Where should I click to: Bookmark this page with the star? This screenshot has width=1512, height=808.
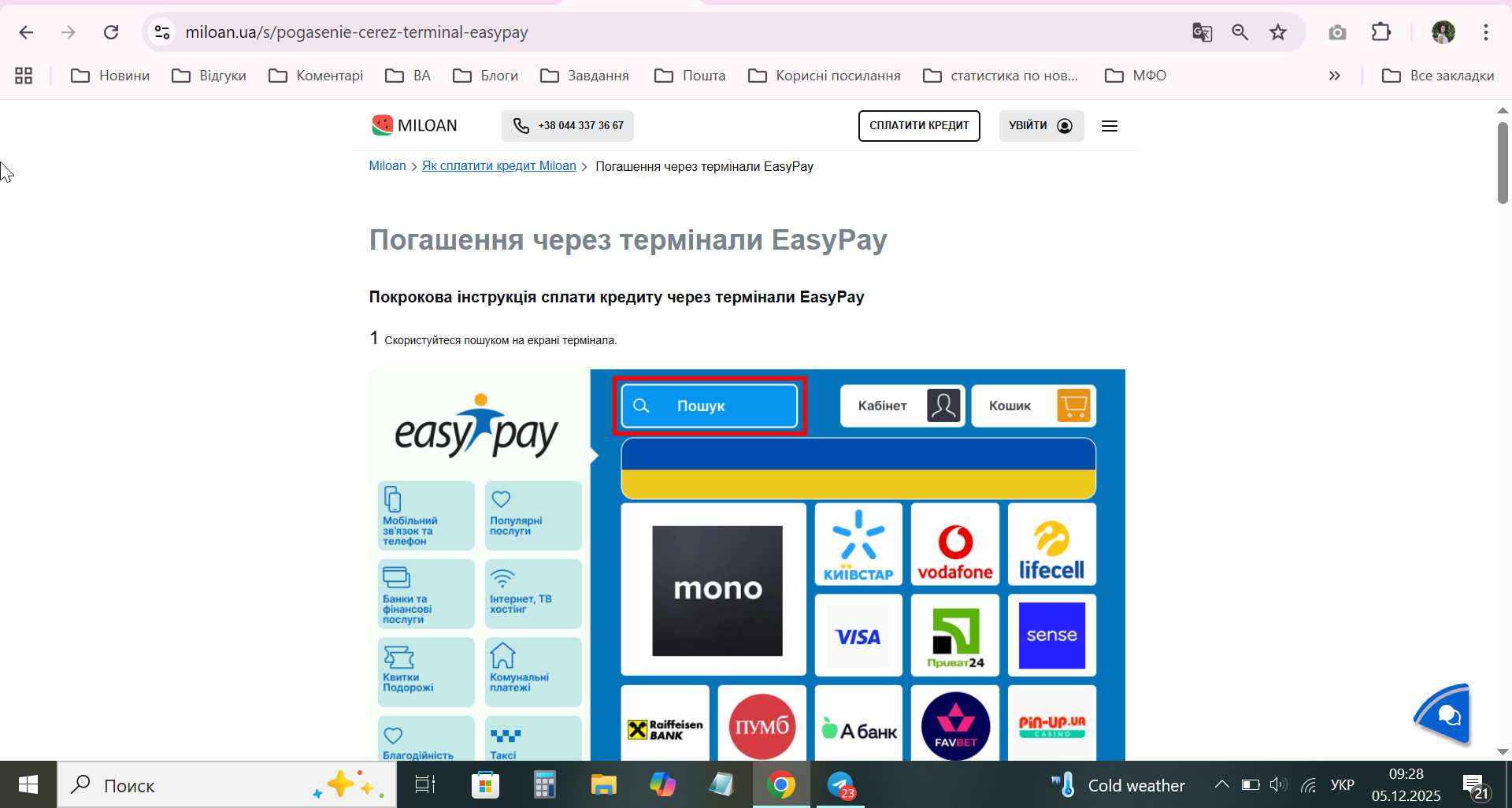(1278, 32)
